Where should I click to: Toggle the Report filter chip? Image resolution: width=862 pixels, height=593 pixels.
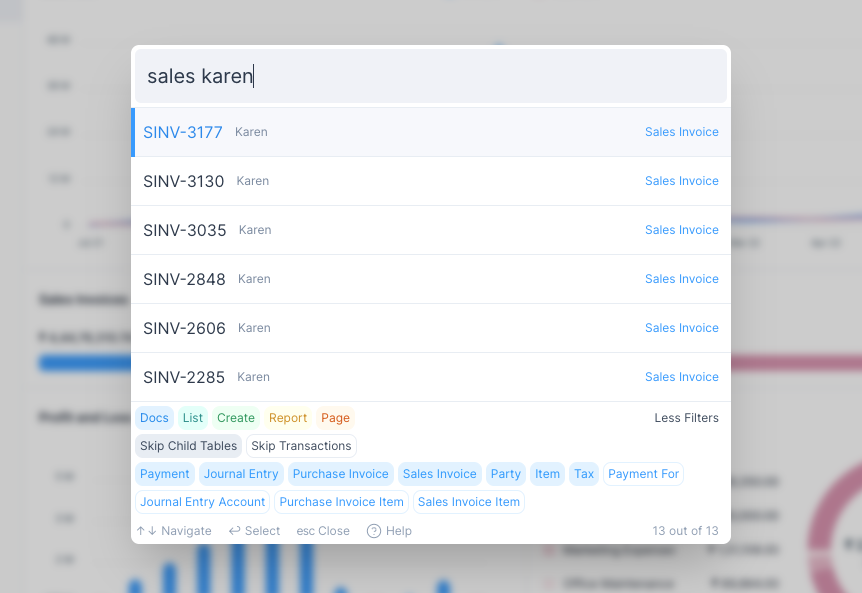[288, 418]
